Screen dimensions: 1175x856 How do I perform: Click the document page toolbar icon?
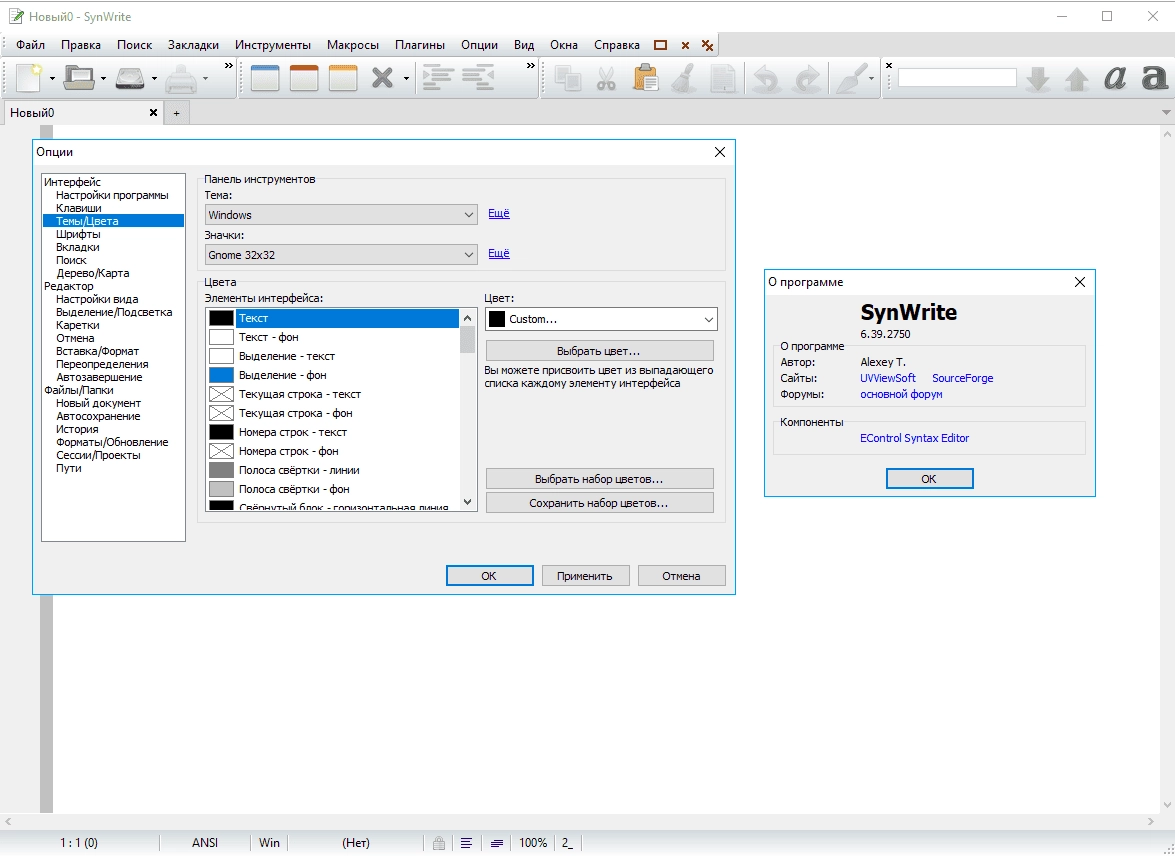[723, 78]
